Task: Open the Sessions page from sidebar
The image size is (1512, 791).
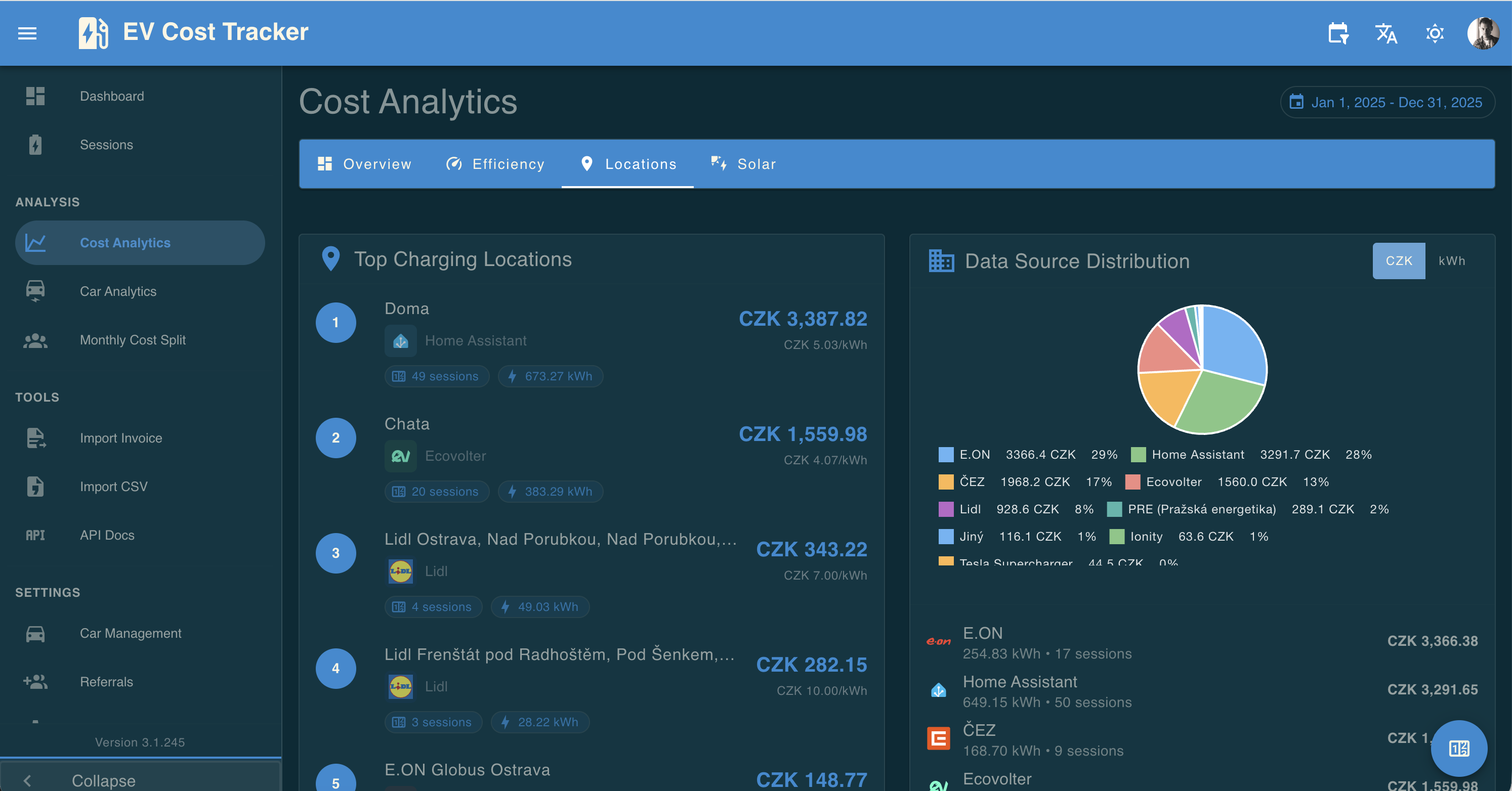Action: pyautogui.click(x=107, y=144)
